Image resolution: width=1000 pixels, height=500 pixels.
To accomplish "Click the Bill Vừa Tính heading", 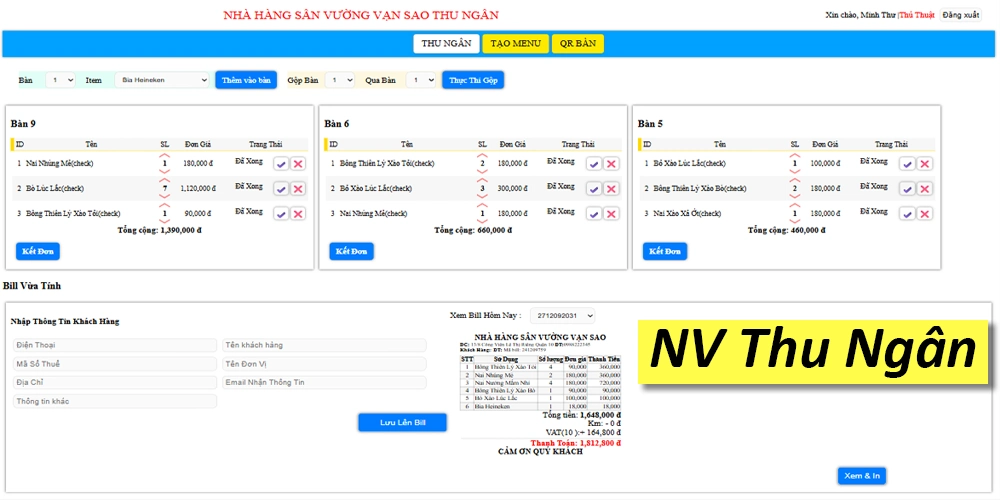I will 32,286.
